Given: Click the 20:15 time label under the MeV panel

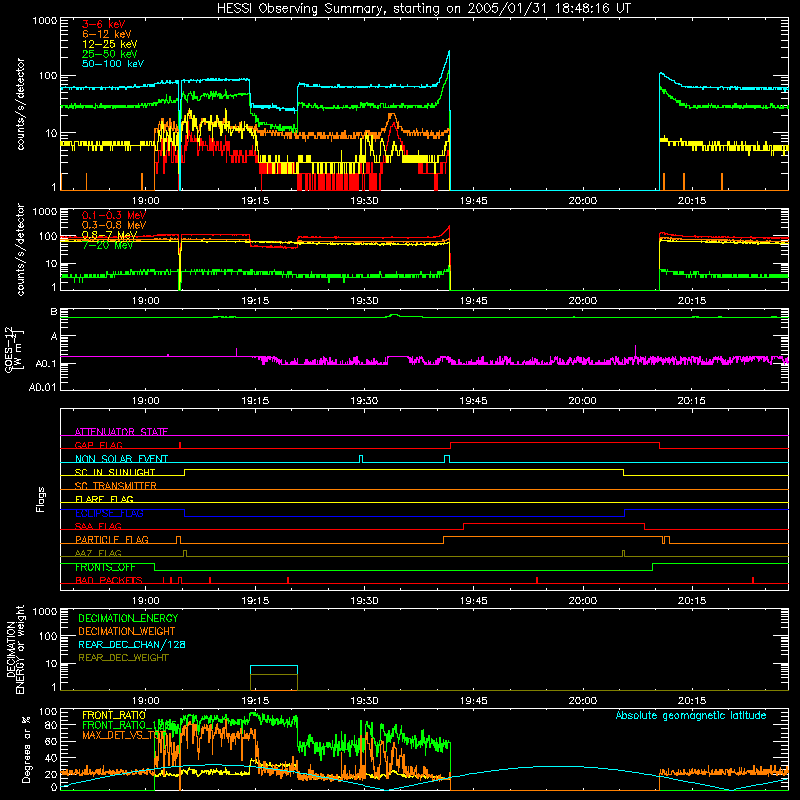Looking at the screenshot, I should [x=692, y=301].
